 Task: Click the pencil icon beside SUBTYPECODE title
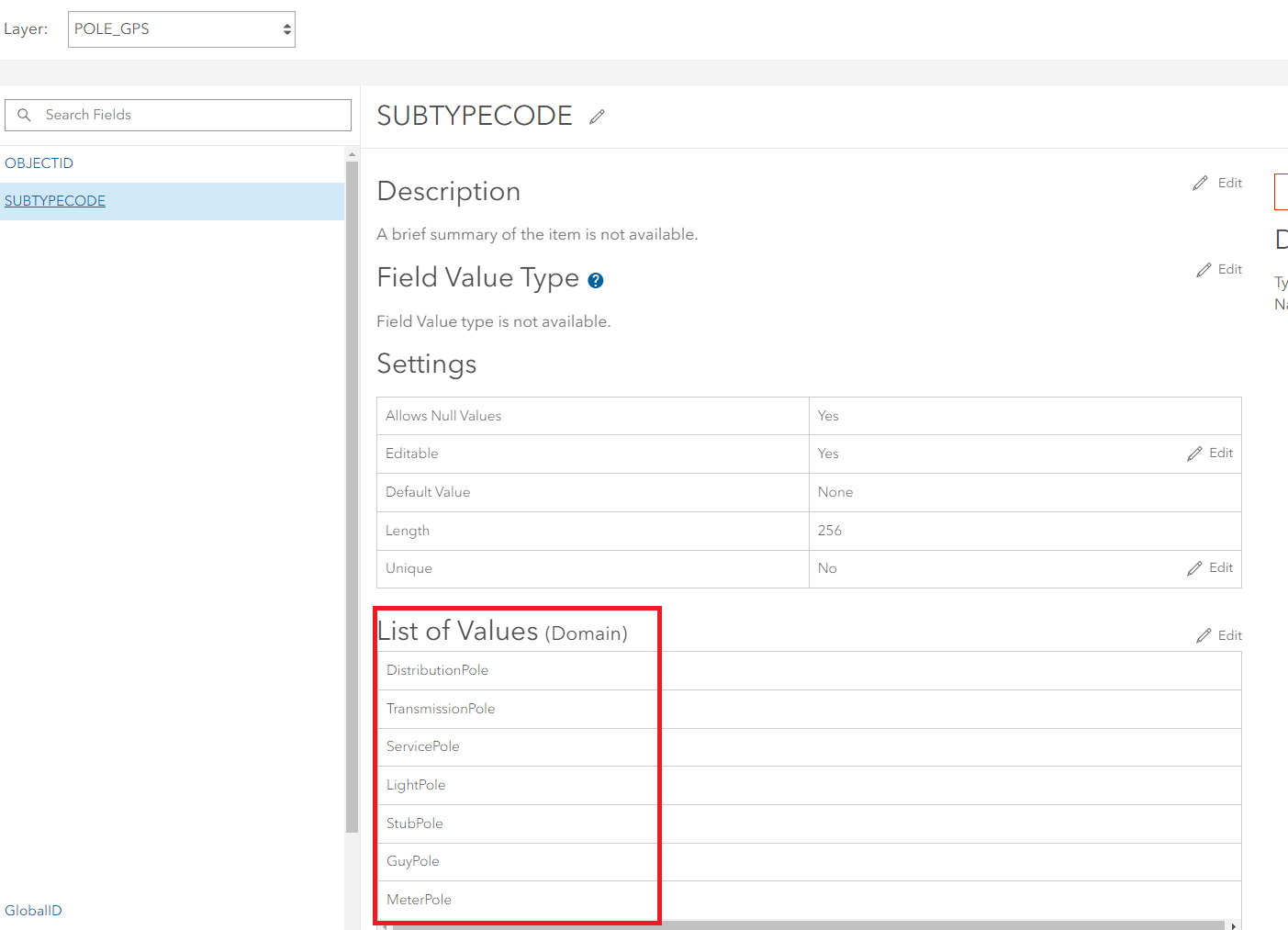pyautogui.click(x=598, y=117)
